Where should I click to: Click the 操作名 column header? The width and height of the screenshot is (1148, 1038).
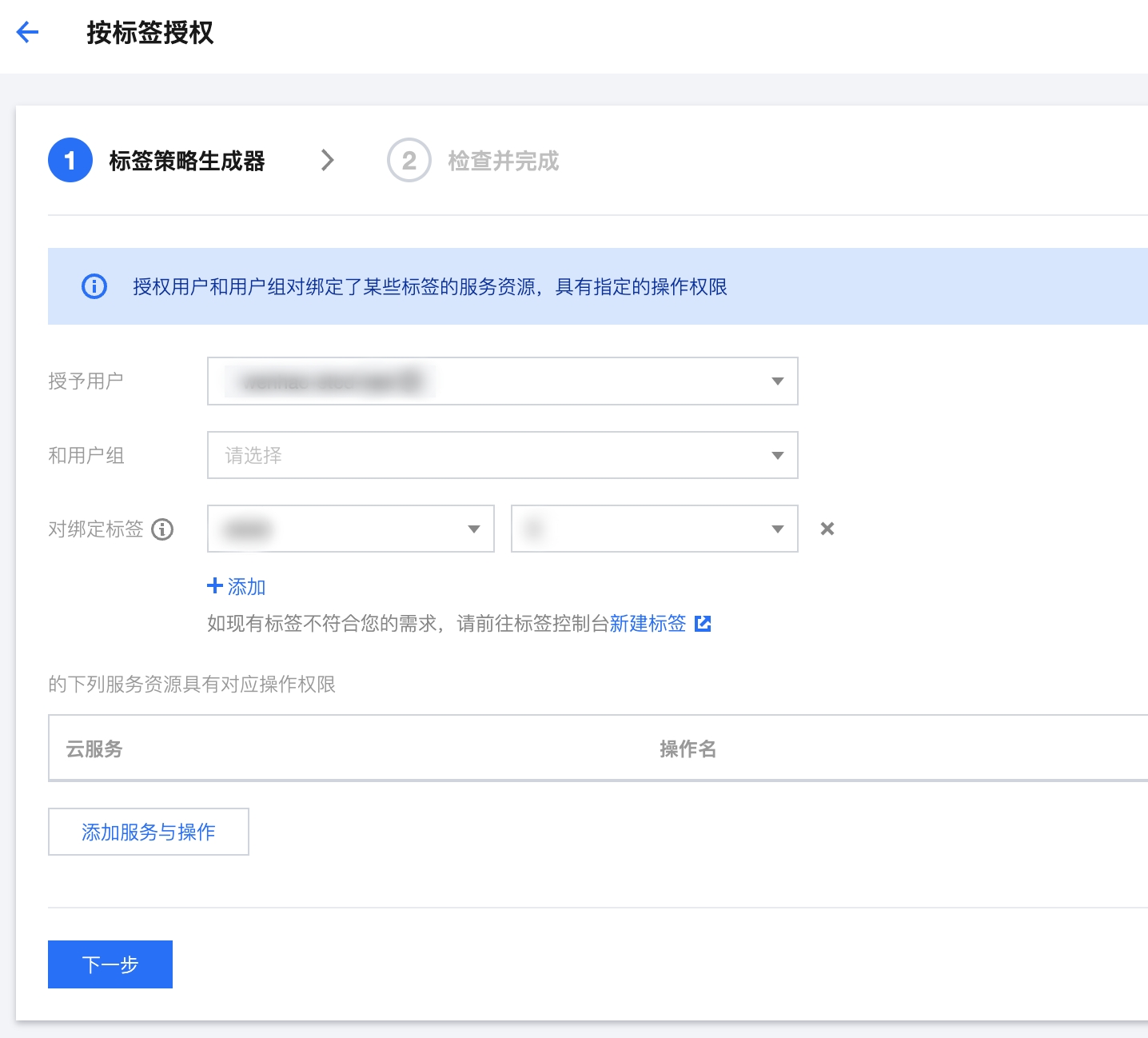(688, 749)
